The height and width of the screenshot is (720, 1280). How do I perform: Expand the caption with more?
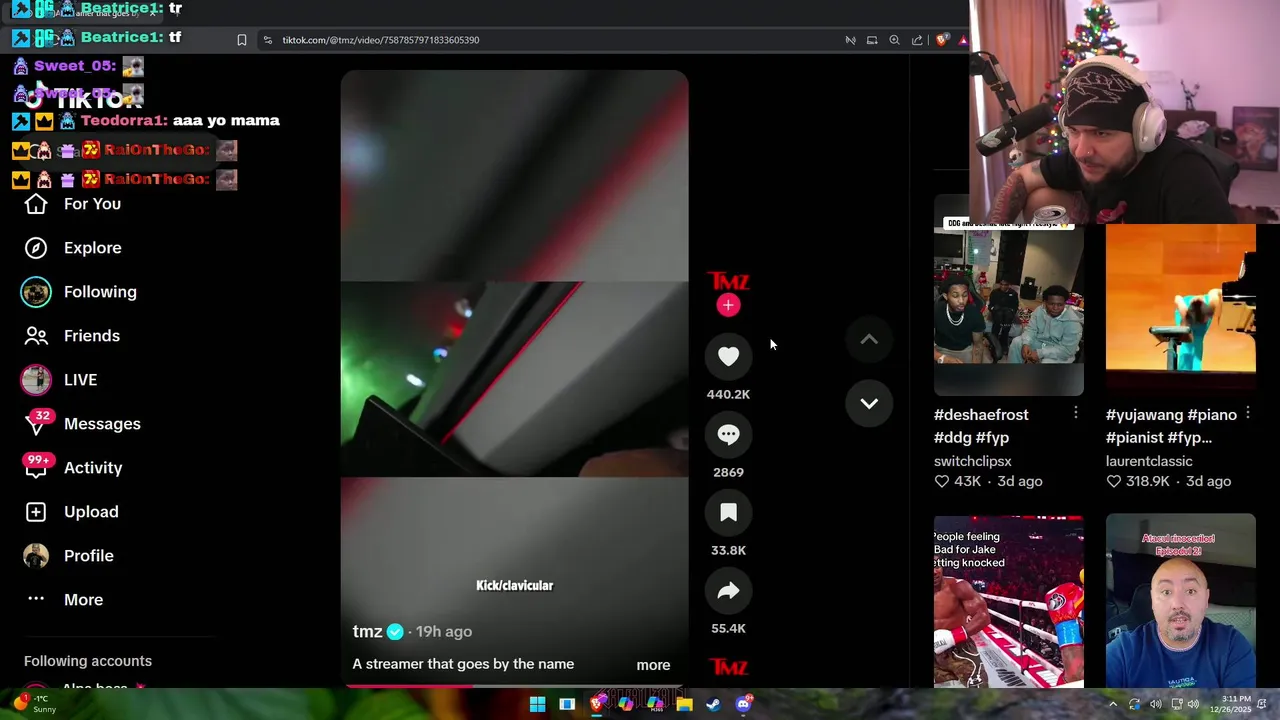[x=653, y=665]
